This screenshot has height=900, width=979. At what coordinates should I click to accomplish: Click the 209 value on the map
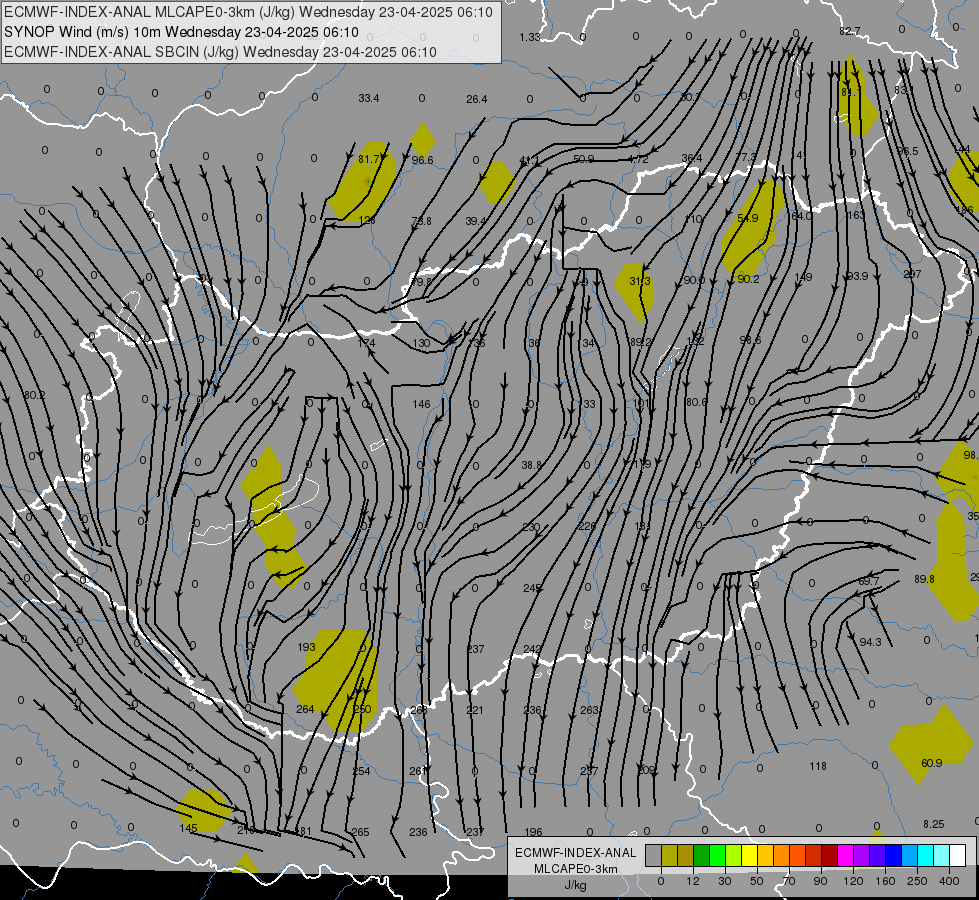point(646,769)
